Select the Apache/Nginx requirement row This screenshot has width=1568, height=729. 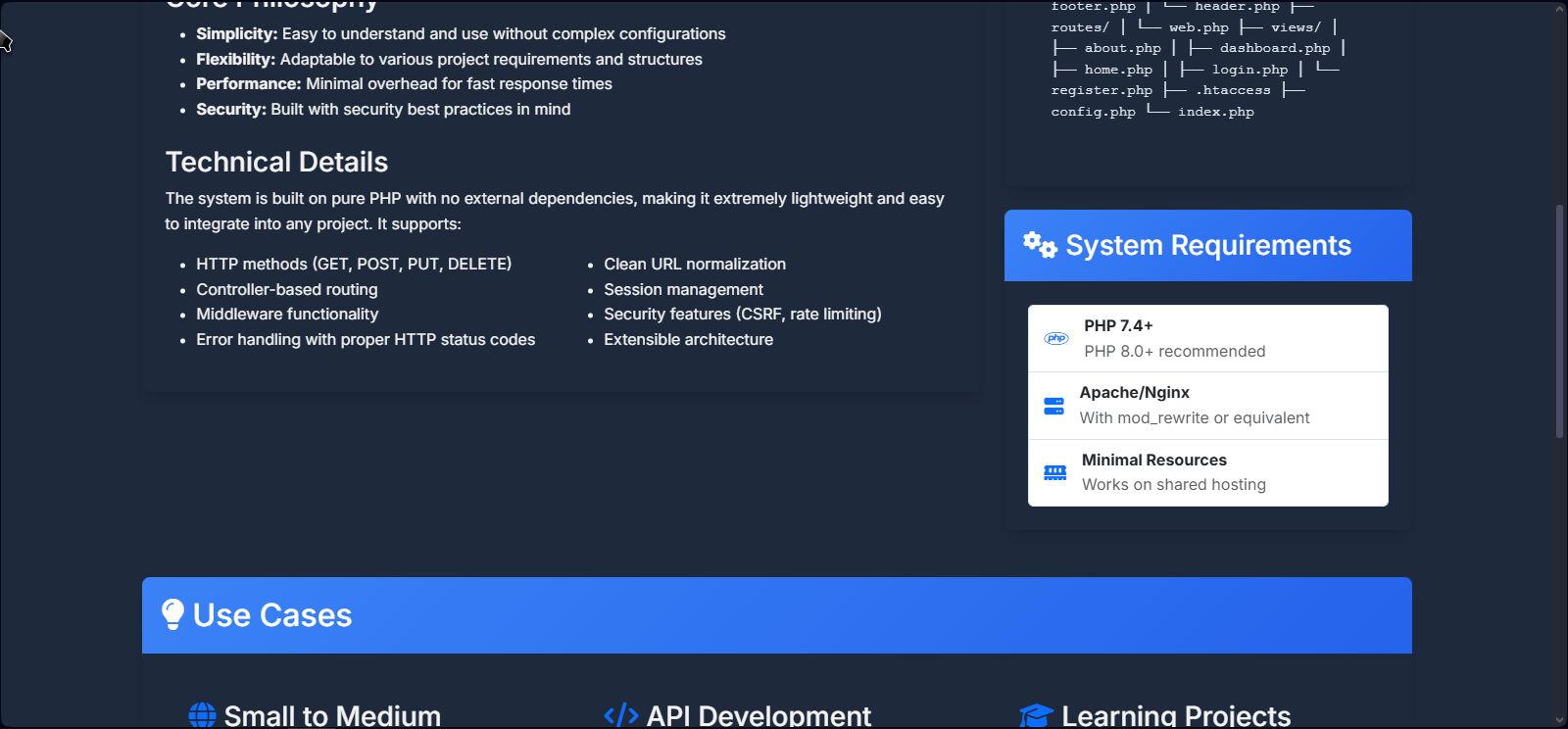click(1207, 406)
